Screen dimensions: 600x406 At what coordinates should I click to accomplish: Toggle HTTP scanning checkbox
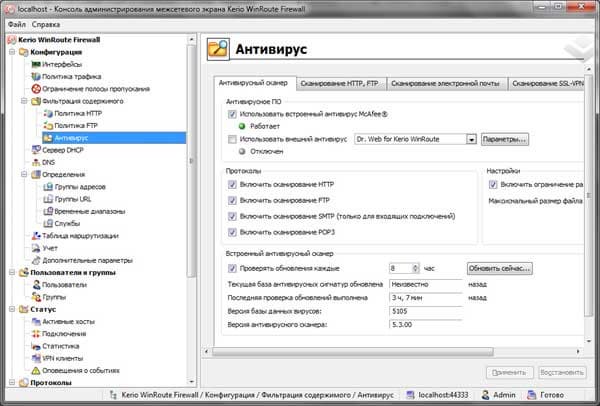[x=232, y=184]
